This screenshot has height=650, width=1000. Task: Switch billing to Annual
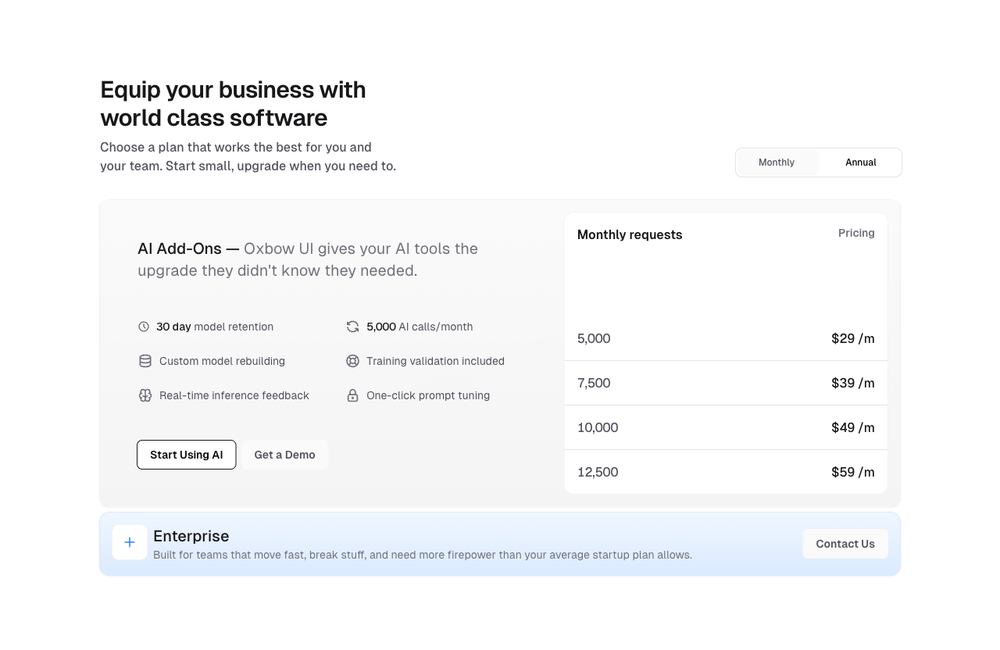click(860, 162)
